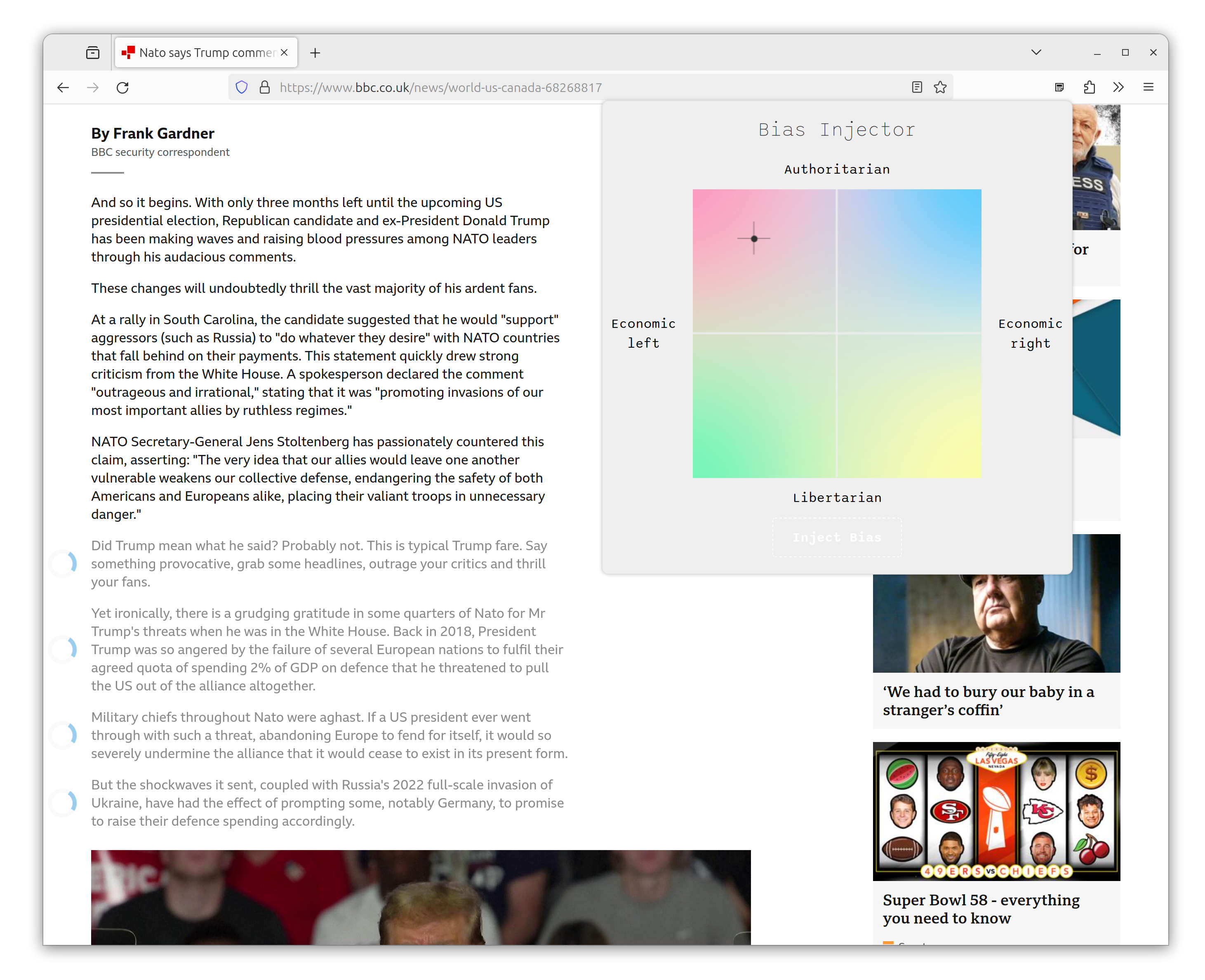Open the recent browsing view icon
Screen dimensions: 1205x980
point(92,52)
